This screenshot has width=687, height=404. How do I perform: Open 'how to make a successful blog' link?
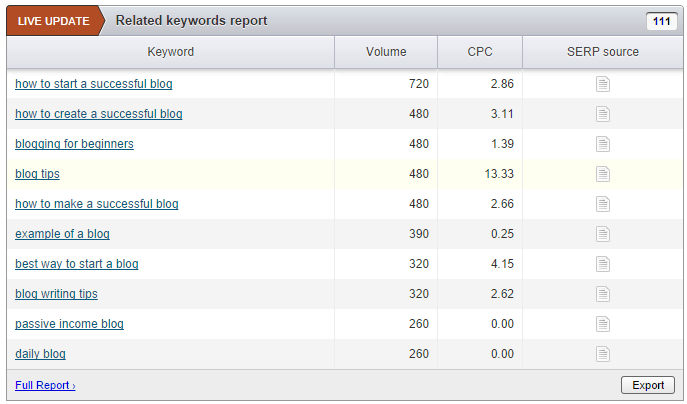point(97,204)
